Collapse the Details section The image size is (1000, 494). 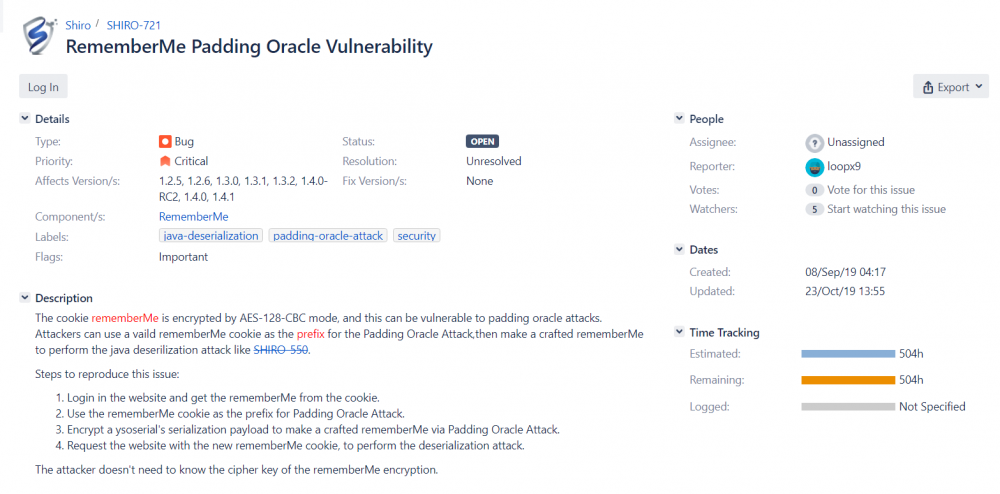[24, 119]
